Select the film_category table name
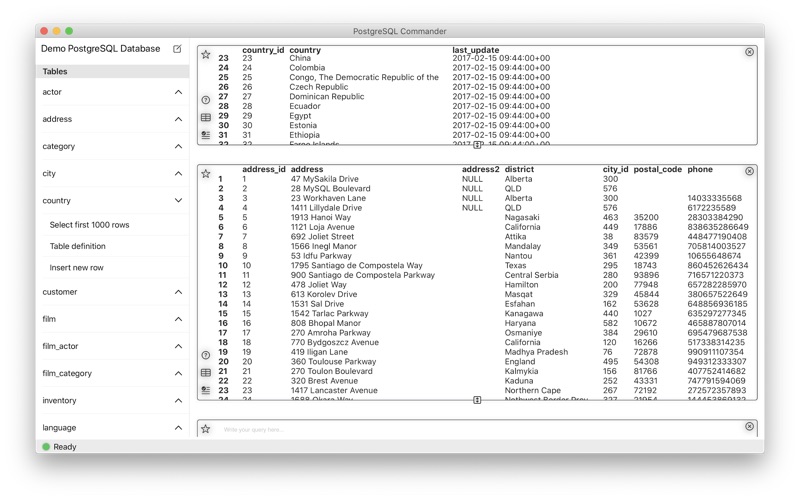This screenshot has width=800, height=500. 67,373
